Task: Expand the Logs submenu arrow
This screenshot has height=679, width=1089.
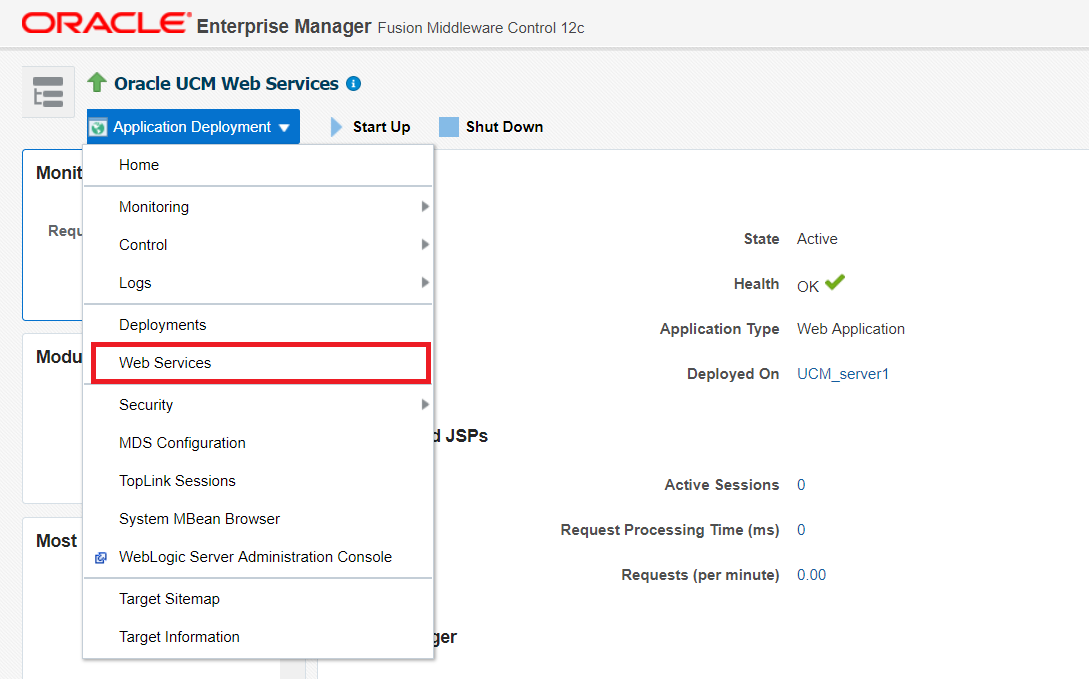Action: click(x=425, y=282)
